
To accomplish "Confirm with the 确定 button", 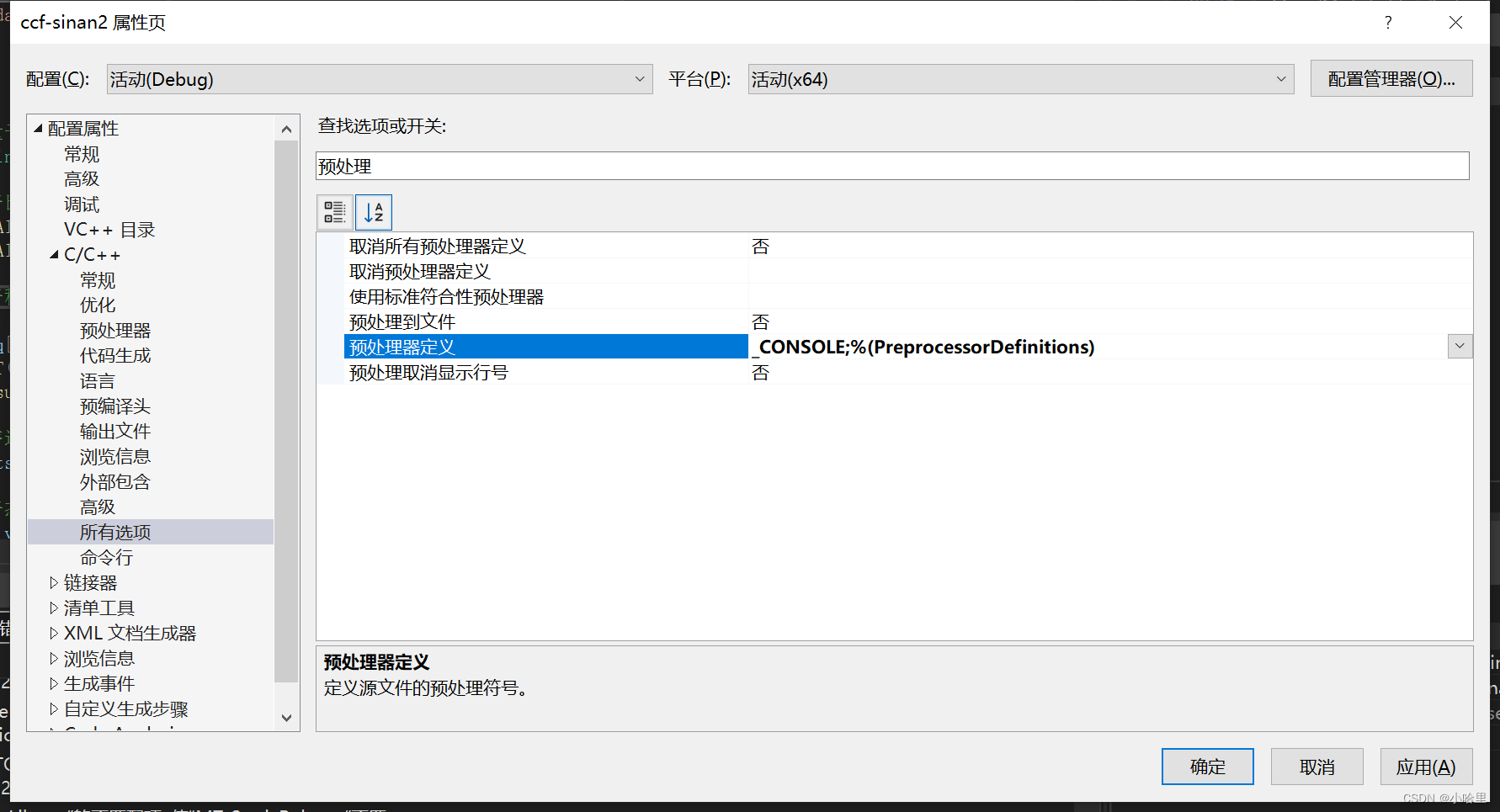I will (x=1207, y=767).
